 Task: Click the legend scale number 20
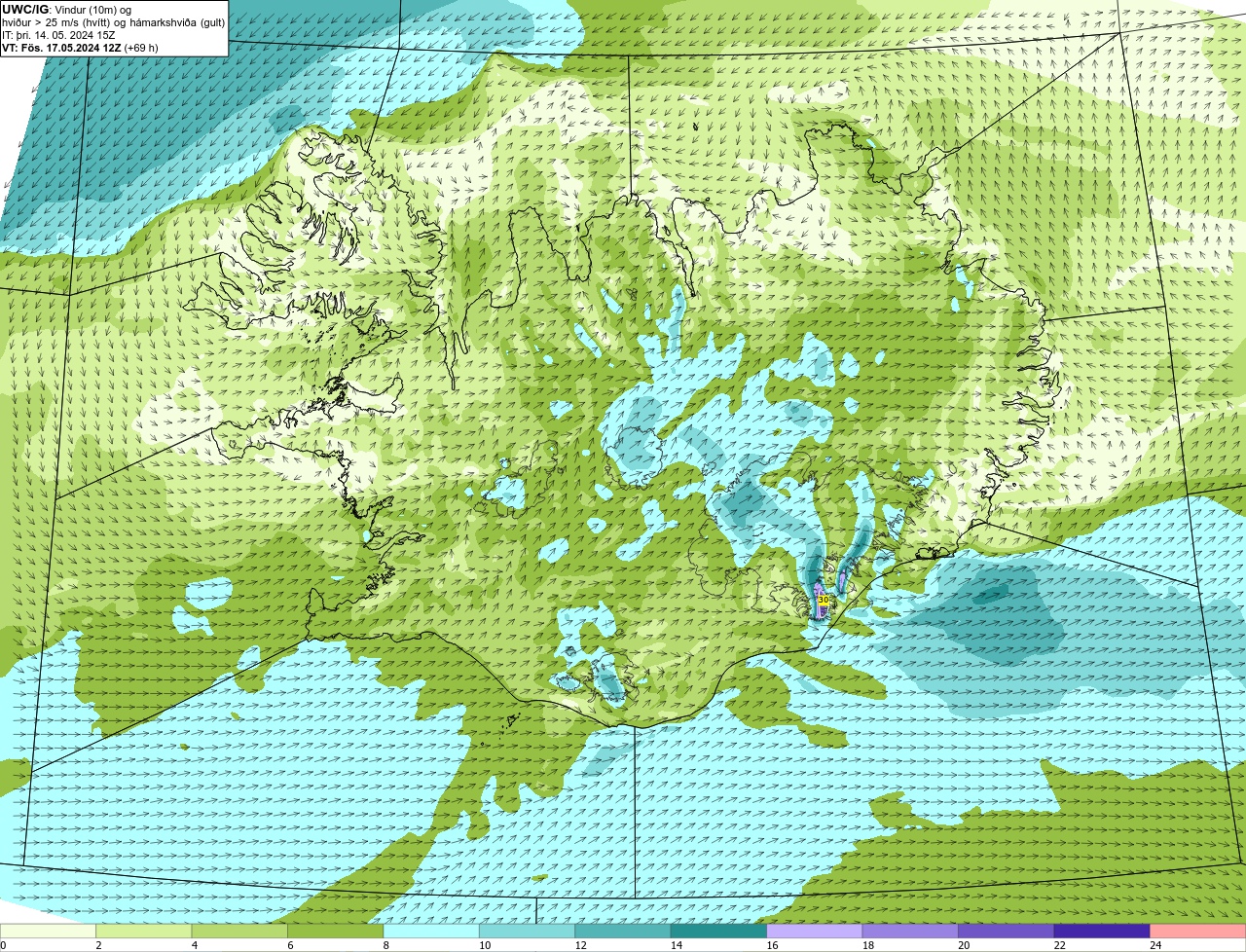tap(963, 945)
